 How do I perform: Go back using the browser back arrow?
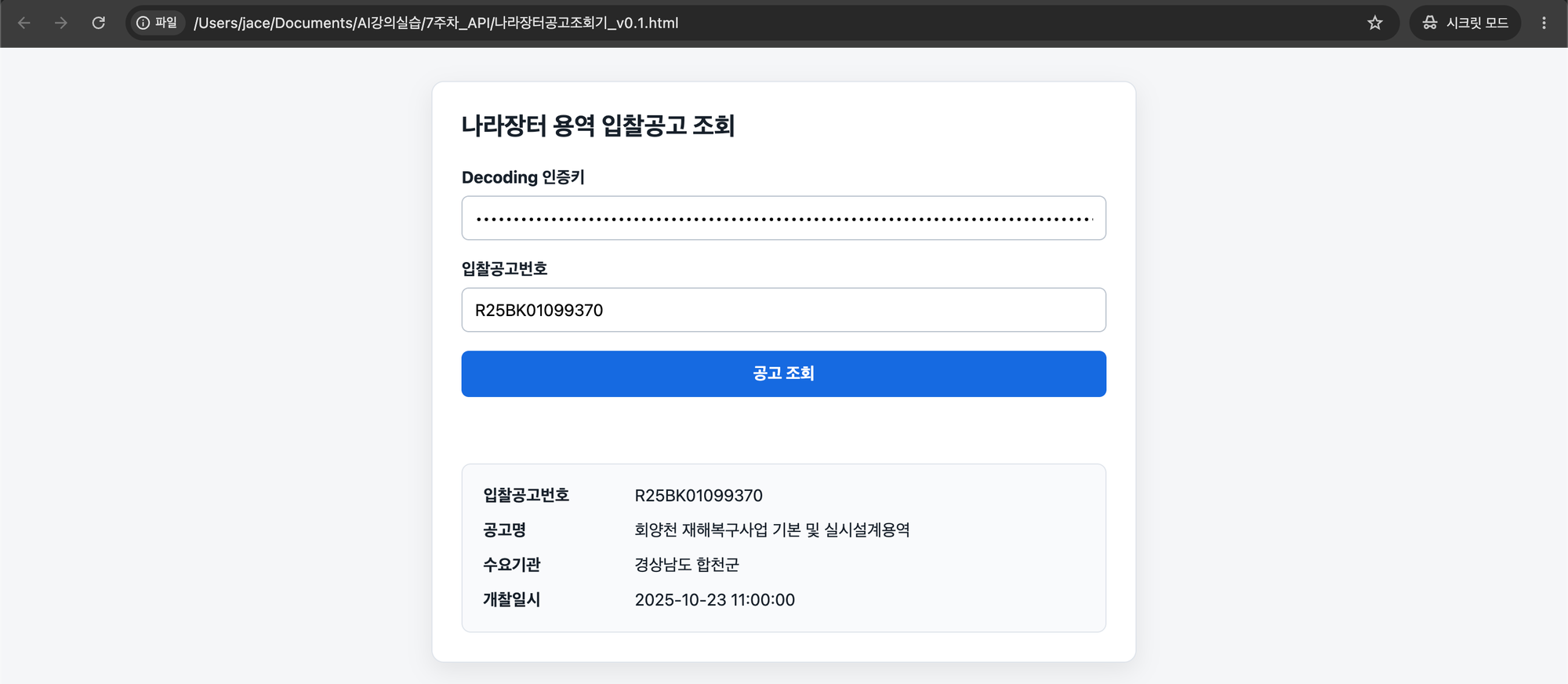click(24, 23)
